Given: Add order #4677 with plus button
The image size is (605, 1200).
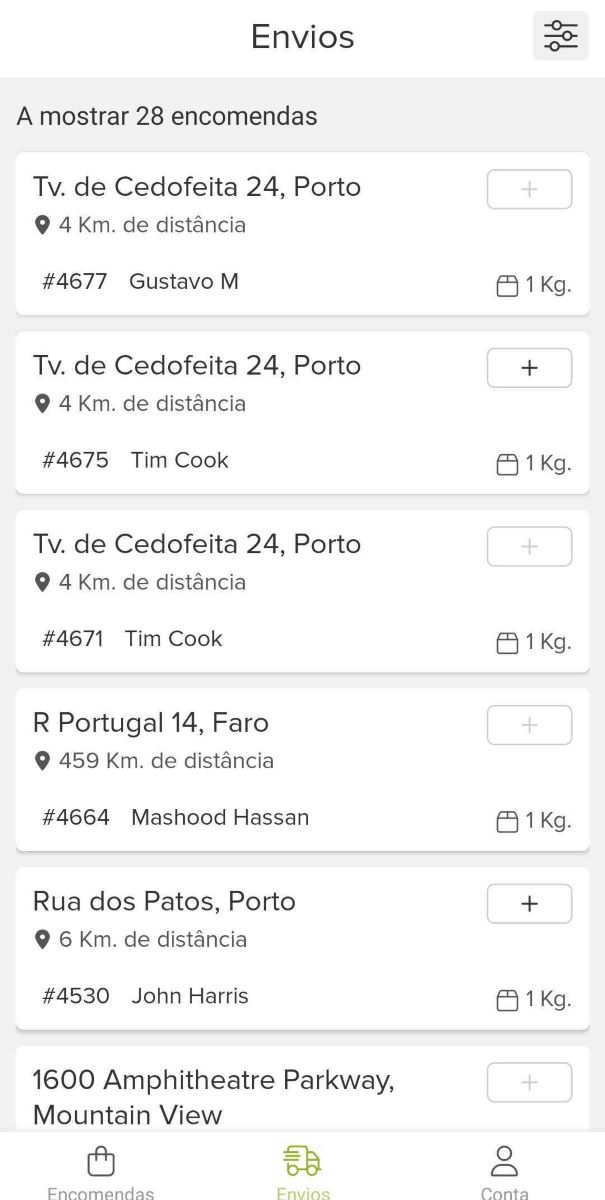Looking at the screenshot, I should [529, 190].
